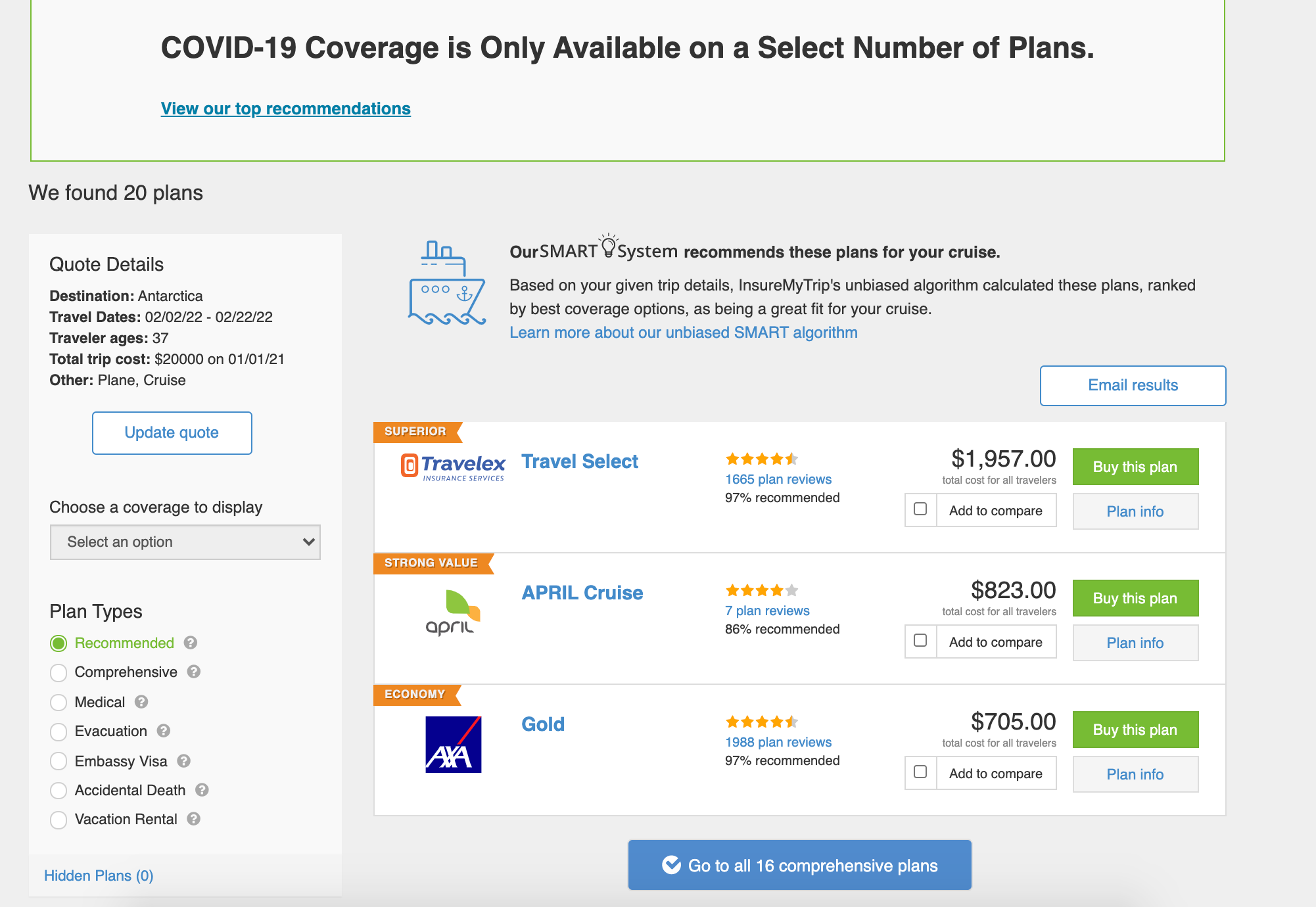Check Add to compare for Travel Select
Screen dimensions: 1316x907
[x=920, y=510]
